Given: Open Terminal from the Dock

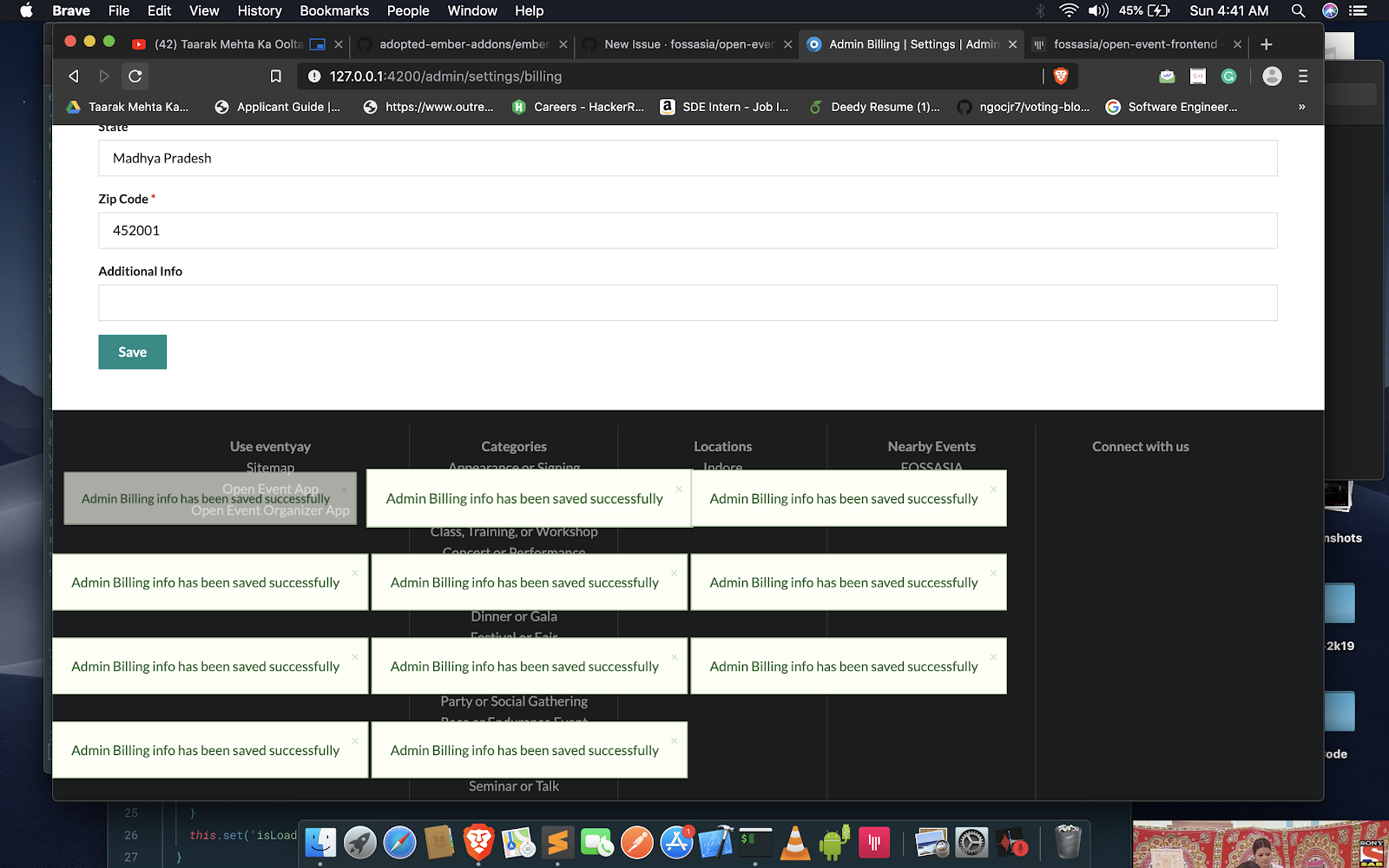Looking at the screenshot, I should point(755,842).
